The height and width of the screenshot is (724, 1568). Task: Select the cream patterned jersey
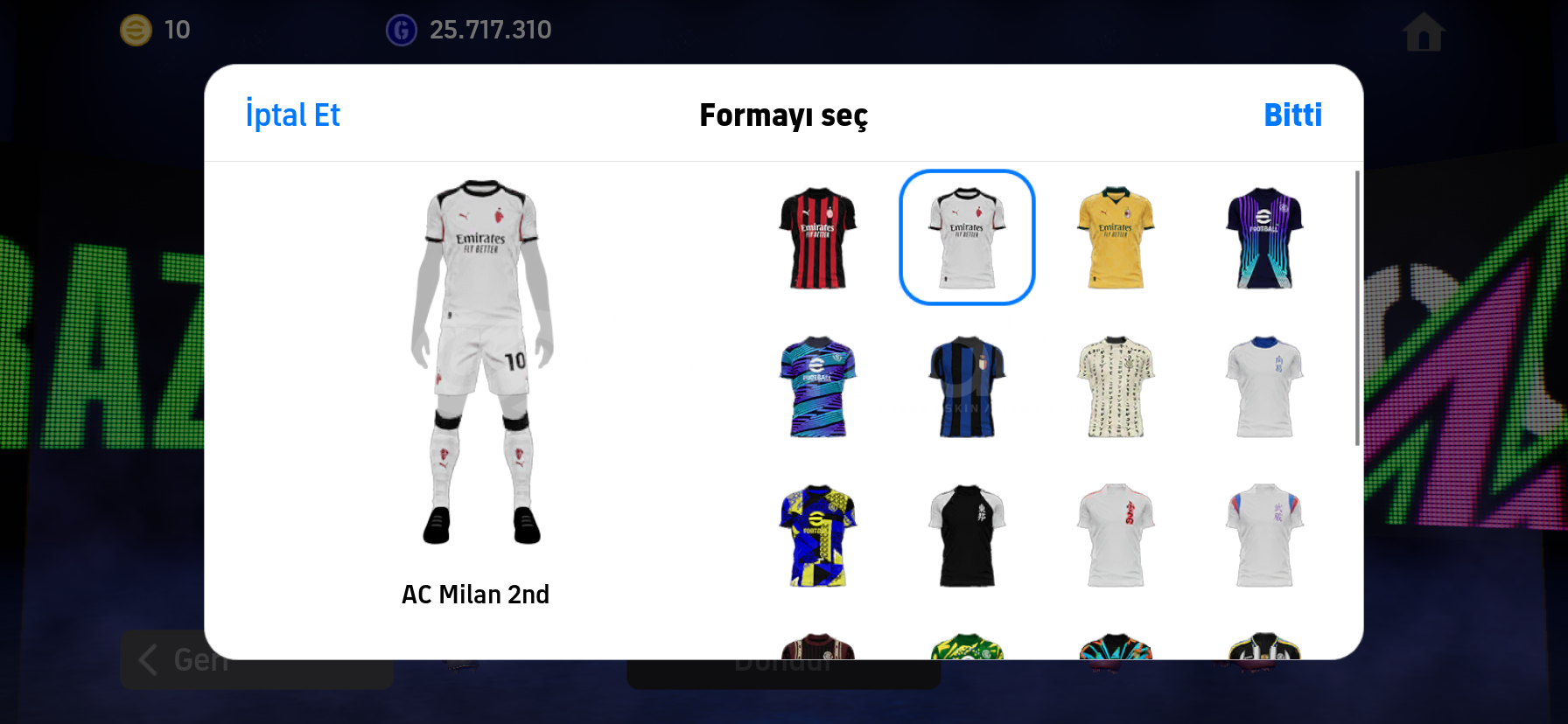click(x=1116, y=386)
